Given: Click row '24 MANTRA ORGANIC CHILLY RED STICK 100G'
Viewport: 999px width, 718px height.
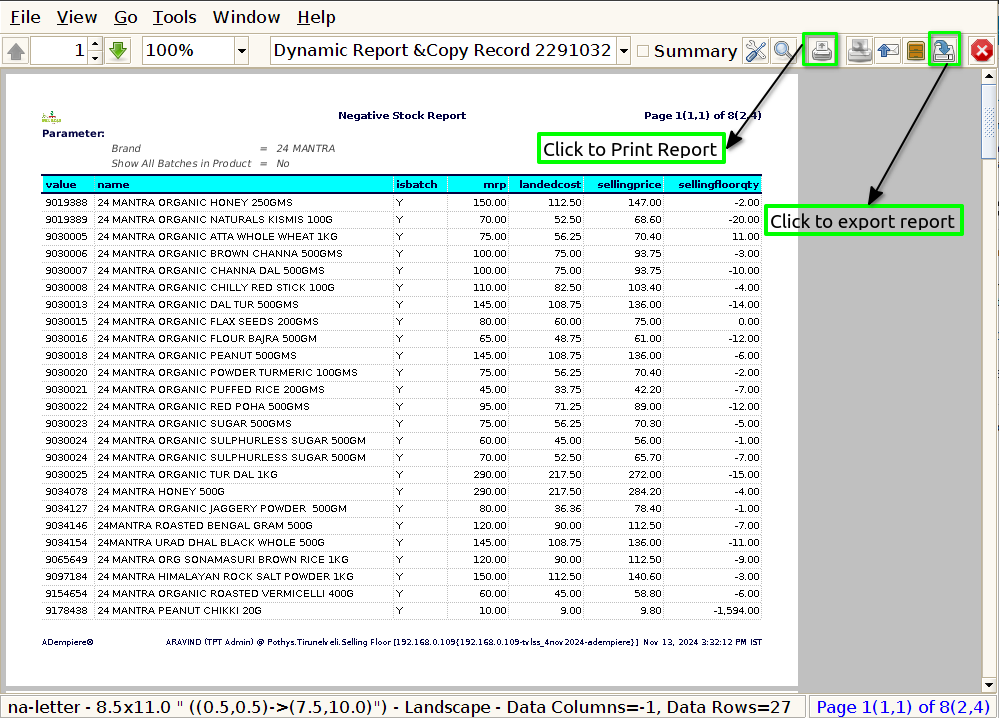Looking at the screenshot, I should tap(401, 288).
